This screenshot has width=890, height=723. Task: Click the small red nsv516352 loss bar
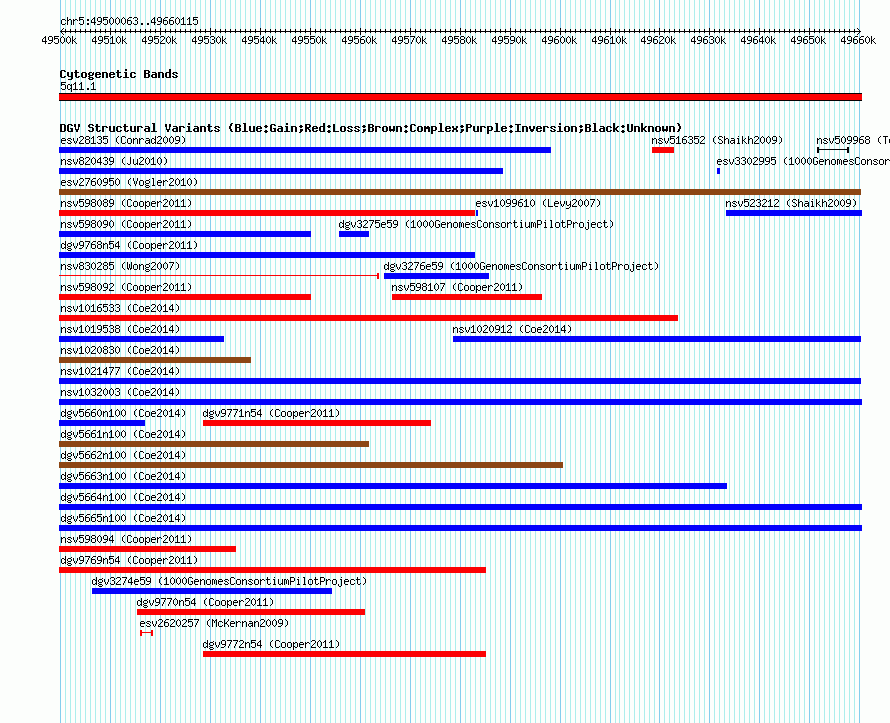(663, 150)
